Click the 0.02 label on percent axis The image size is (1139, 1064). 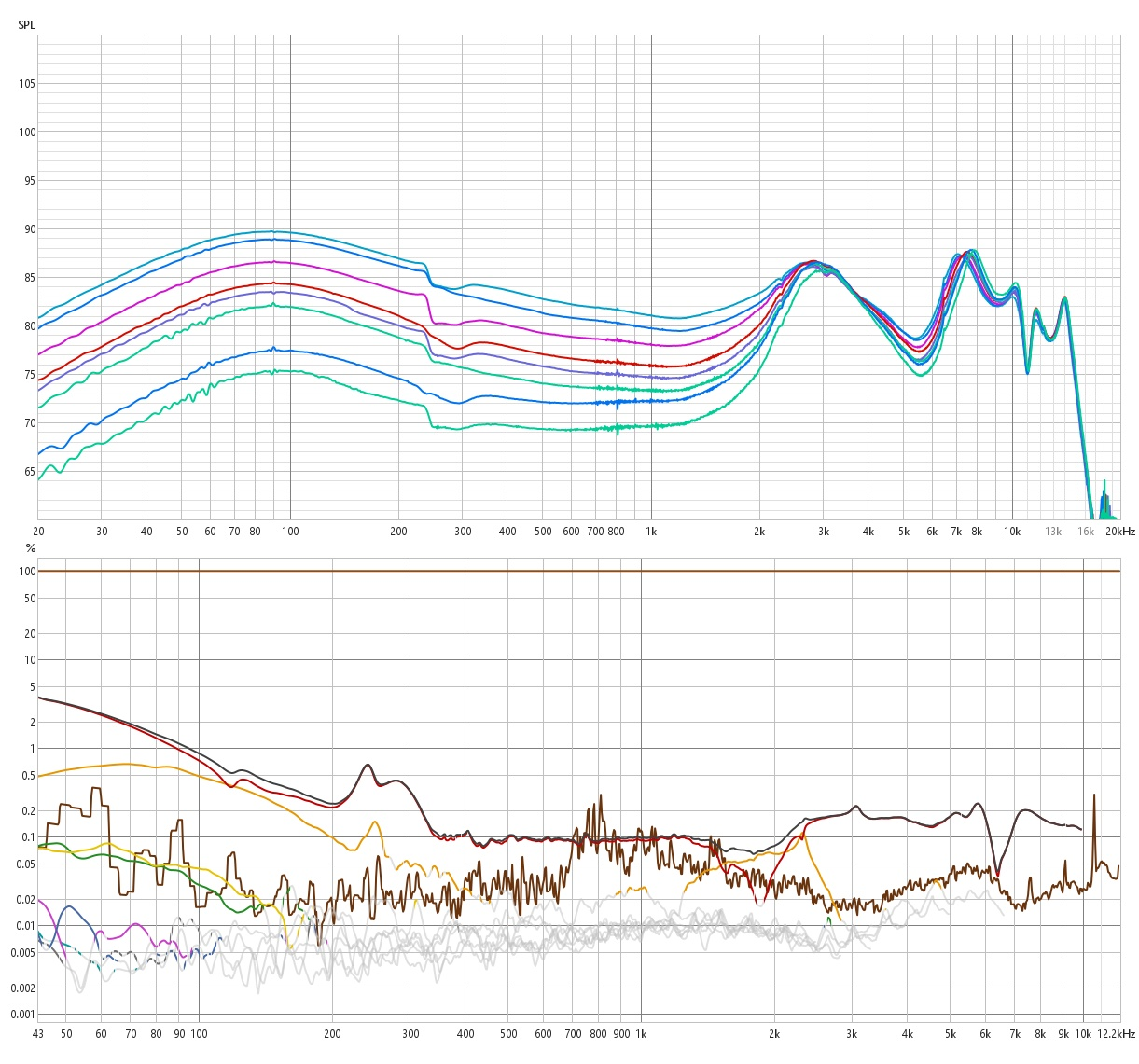25,900
